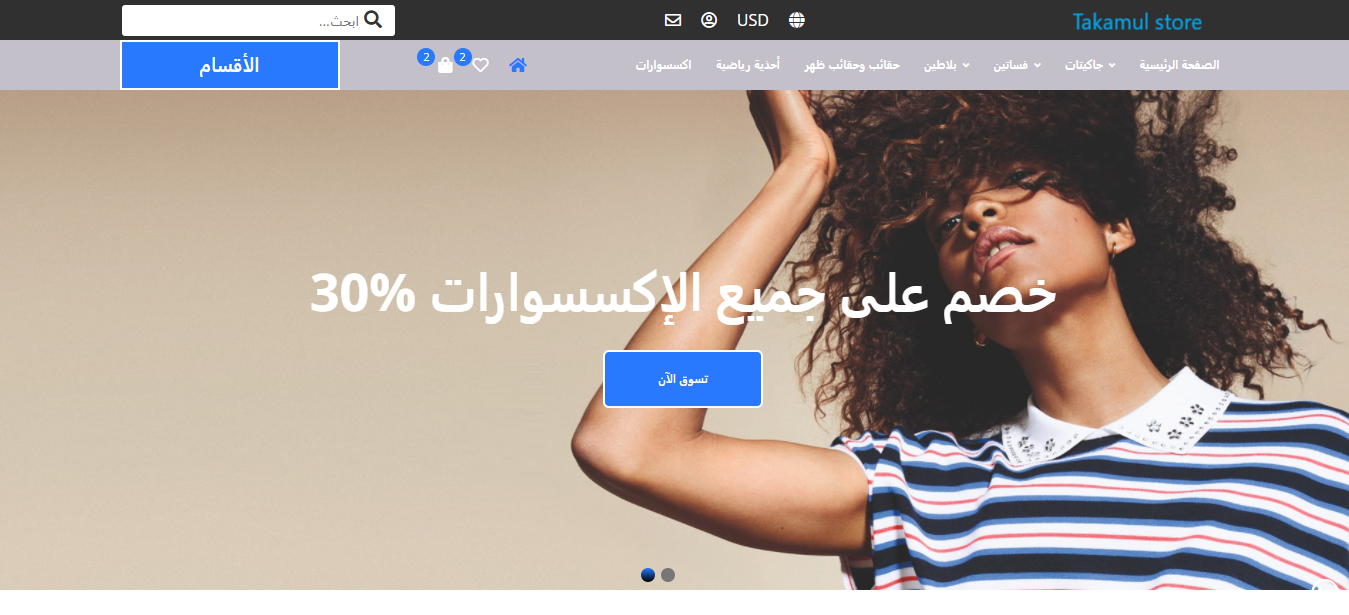Image resolution: width=1349 pixels, height=615 pixels.
Task: Click the تسوق الآن button
Action: tap(683, 379)
